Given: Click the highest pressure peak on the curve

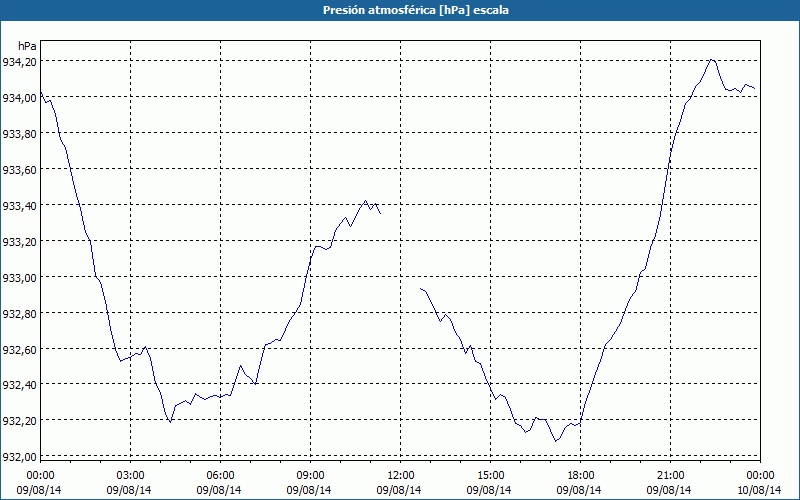Looking at the screenshot, I should pyautogui.click(x=712, y=60).
